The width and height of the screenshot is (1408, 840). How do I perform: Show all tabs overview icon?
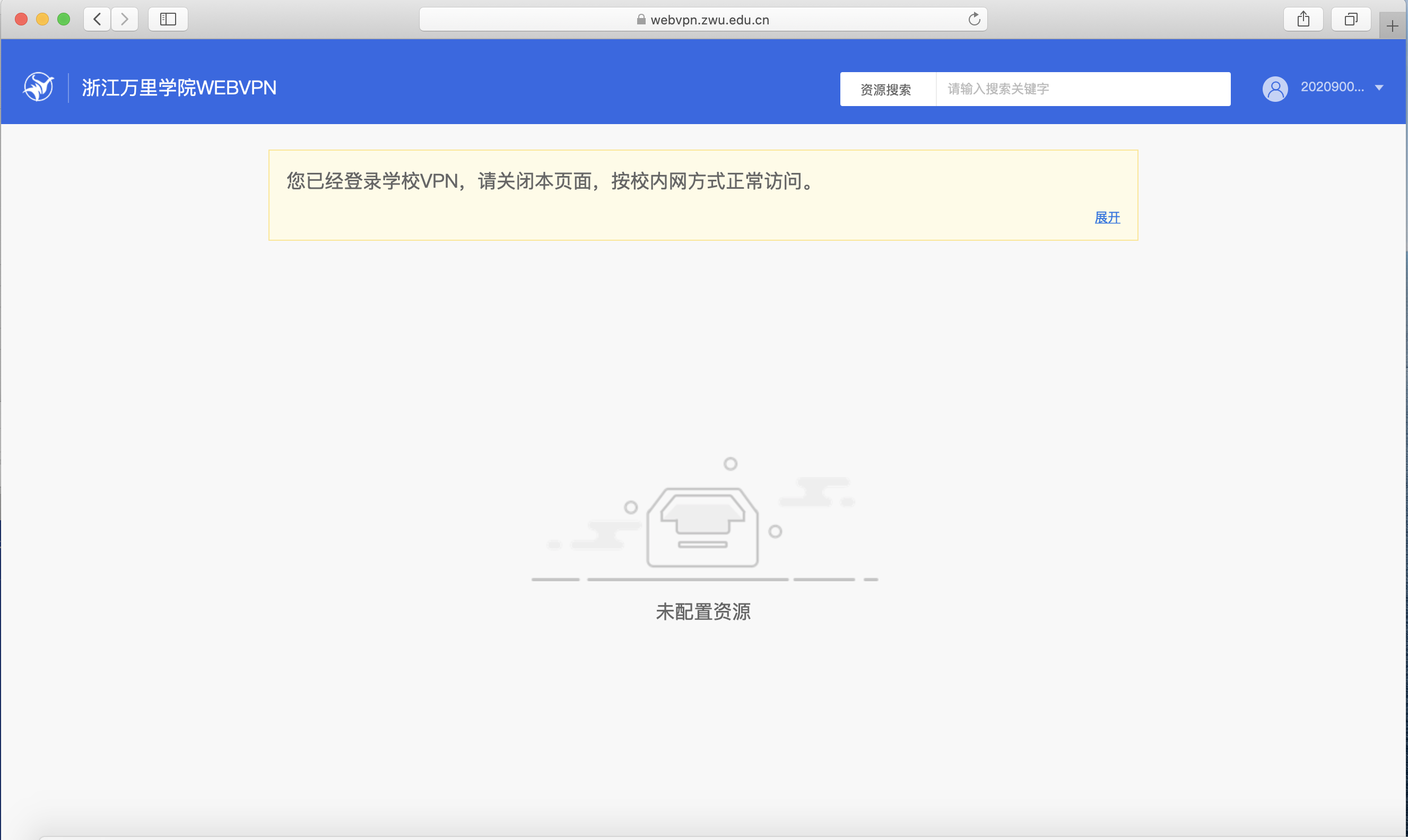pyautogui.click(x=1351, y=19)
